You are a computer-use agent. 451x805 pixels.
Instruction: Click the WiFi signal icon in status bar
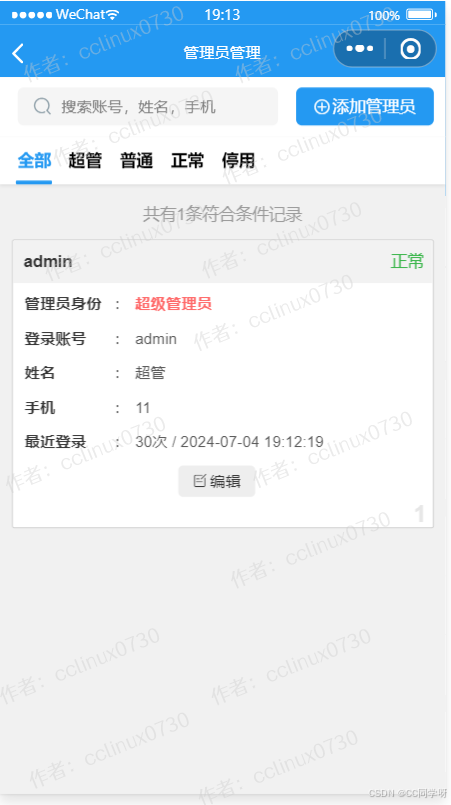pos(112,14)
